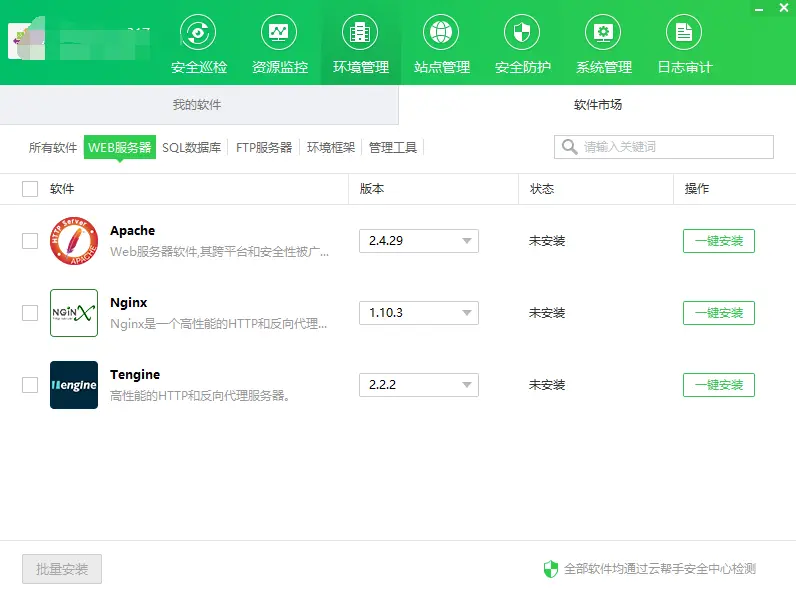
Task: Select the SQL数据库 category filter
Action: coord(191,148)
